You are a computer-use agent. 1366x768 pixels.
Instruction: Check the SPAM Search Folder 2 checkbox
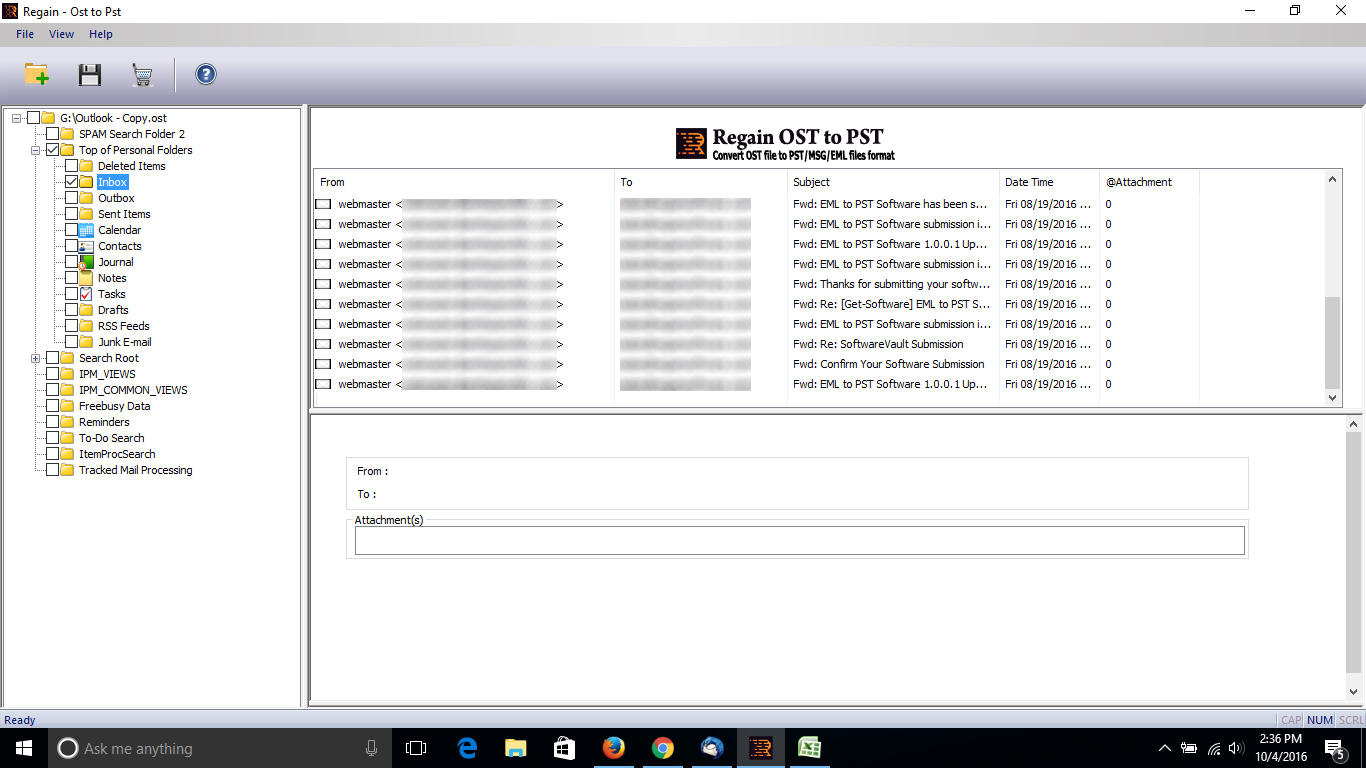53,134
